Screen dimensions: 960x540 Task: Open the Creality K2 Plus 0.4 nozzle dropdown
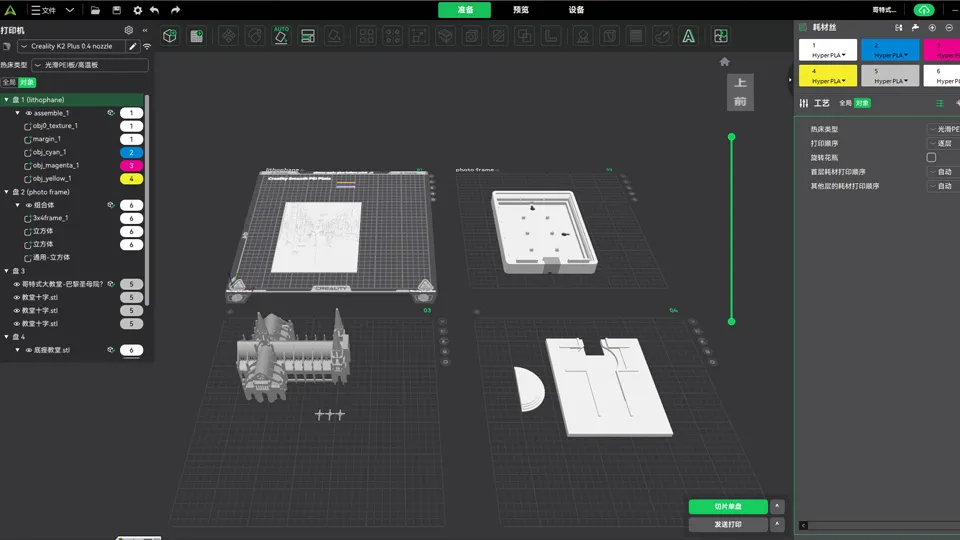pyautogui.click(x=71, y=46)
